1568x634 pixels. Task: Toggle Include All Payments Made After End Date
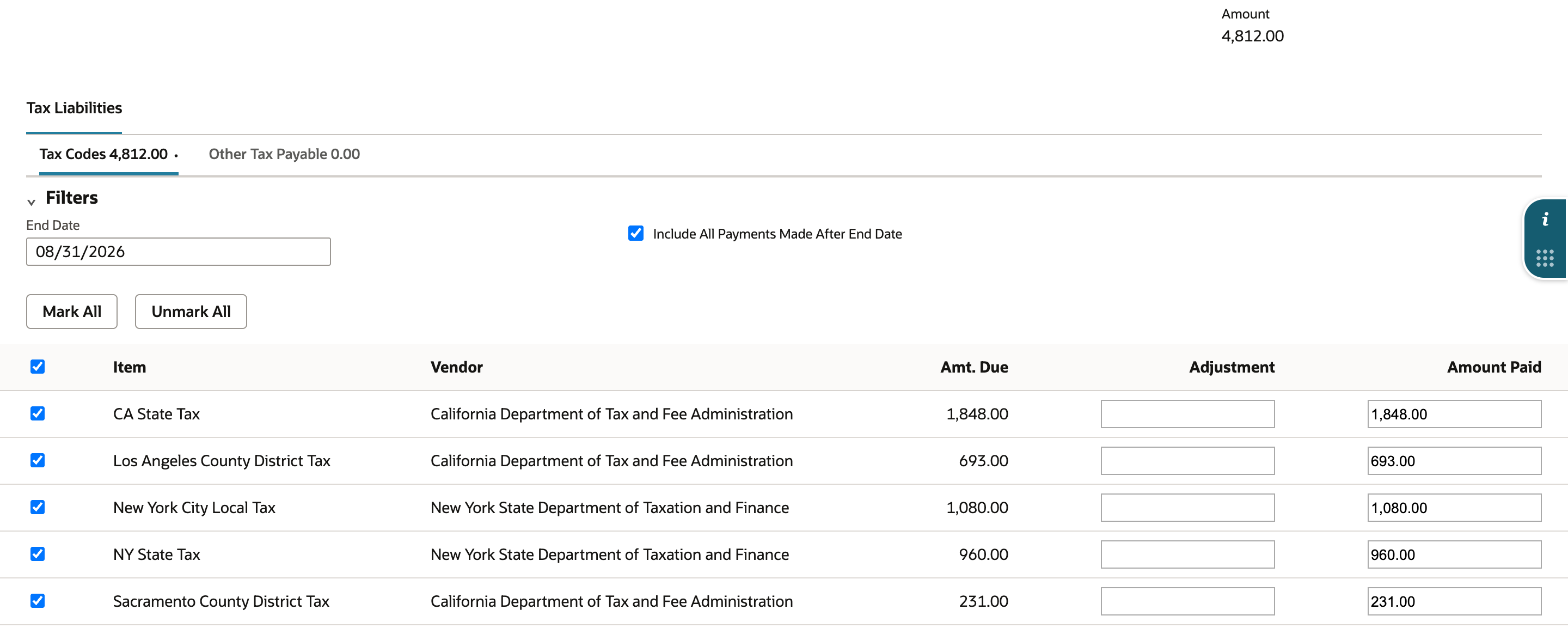point(635,233)
